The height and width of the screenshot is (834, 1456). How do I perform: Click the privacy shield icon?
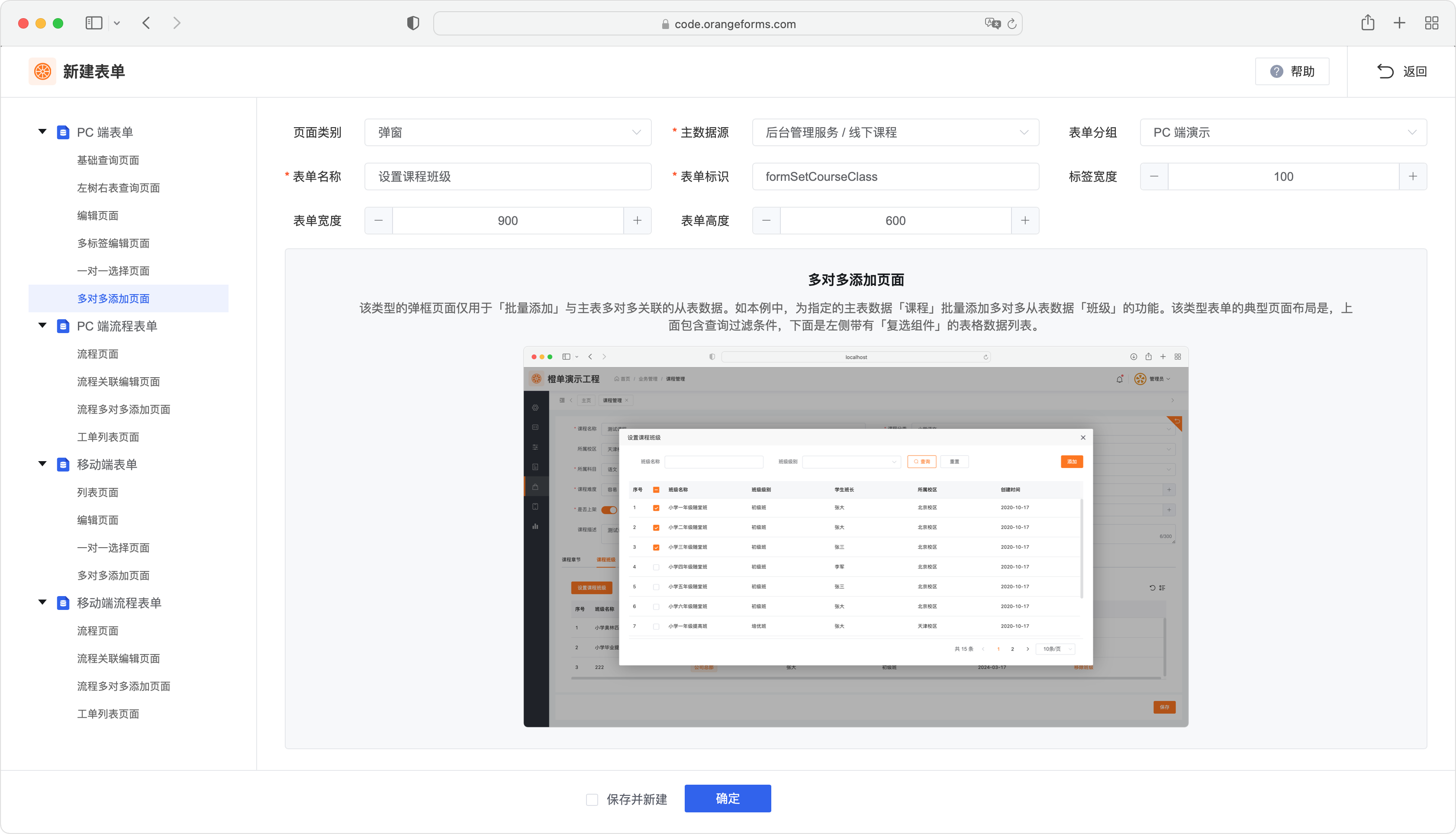(x=413, y=23)
